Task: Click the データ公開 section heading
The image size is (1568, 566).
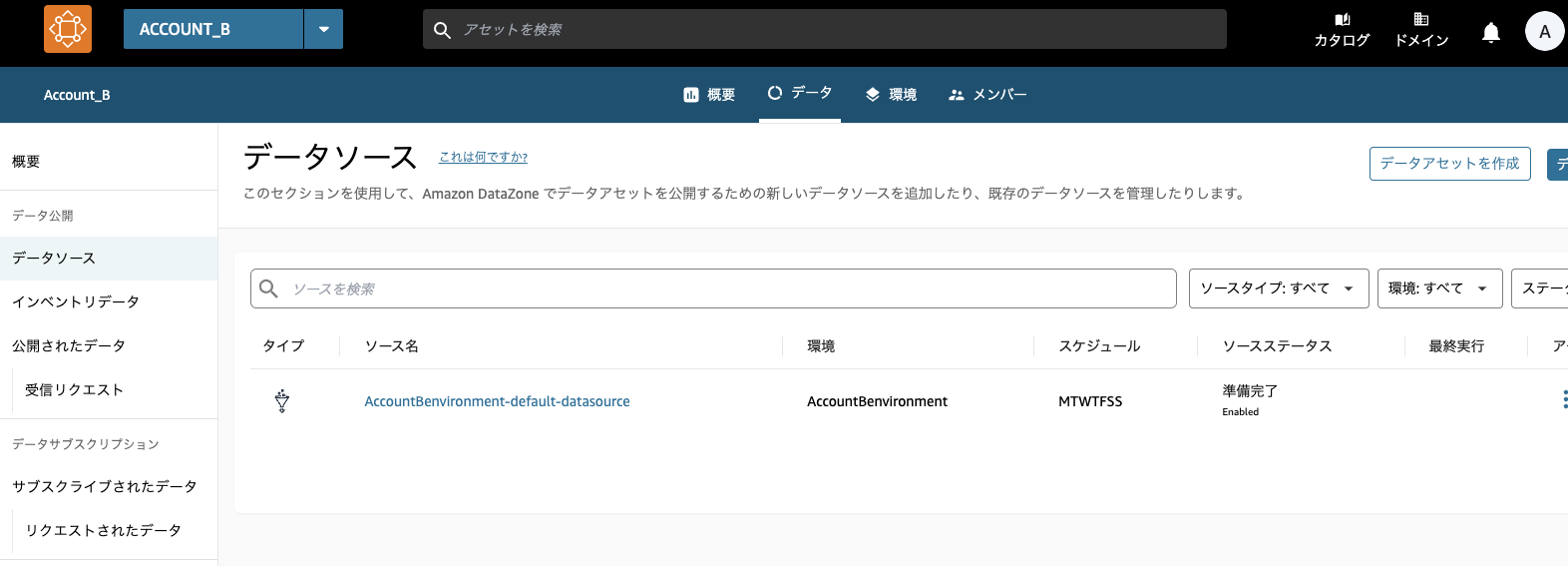Action: [42, 216]
